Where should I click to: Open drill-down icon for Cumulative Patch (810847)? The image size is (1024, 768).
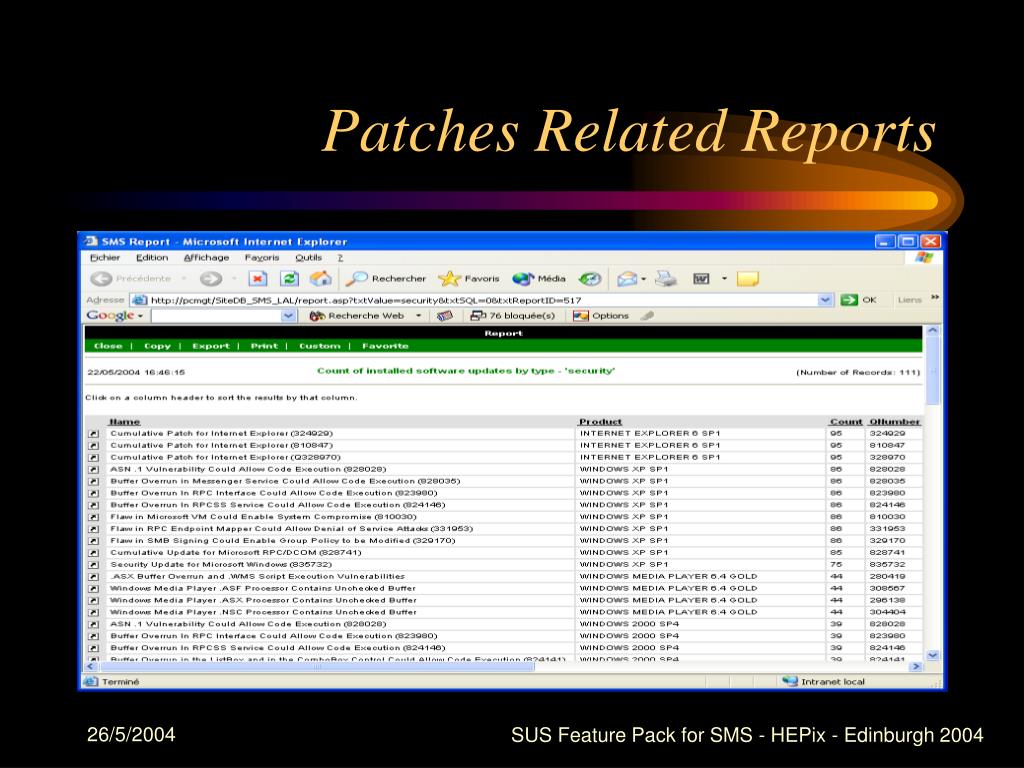(x=93, y=445)
